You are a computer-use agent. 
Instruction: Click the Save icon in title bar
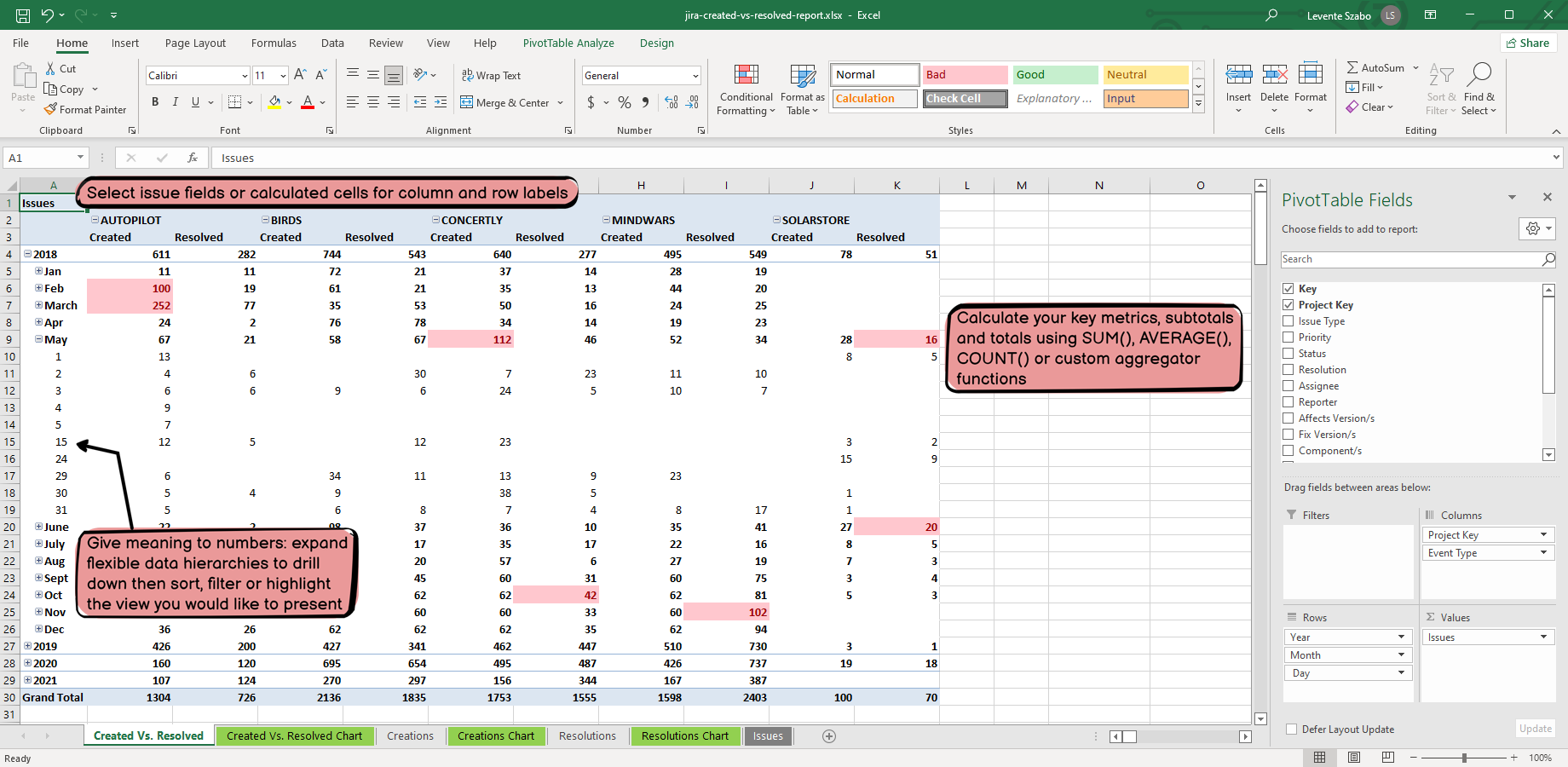[x=23, y=15]
